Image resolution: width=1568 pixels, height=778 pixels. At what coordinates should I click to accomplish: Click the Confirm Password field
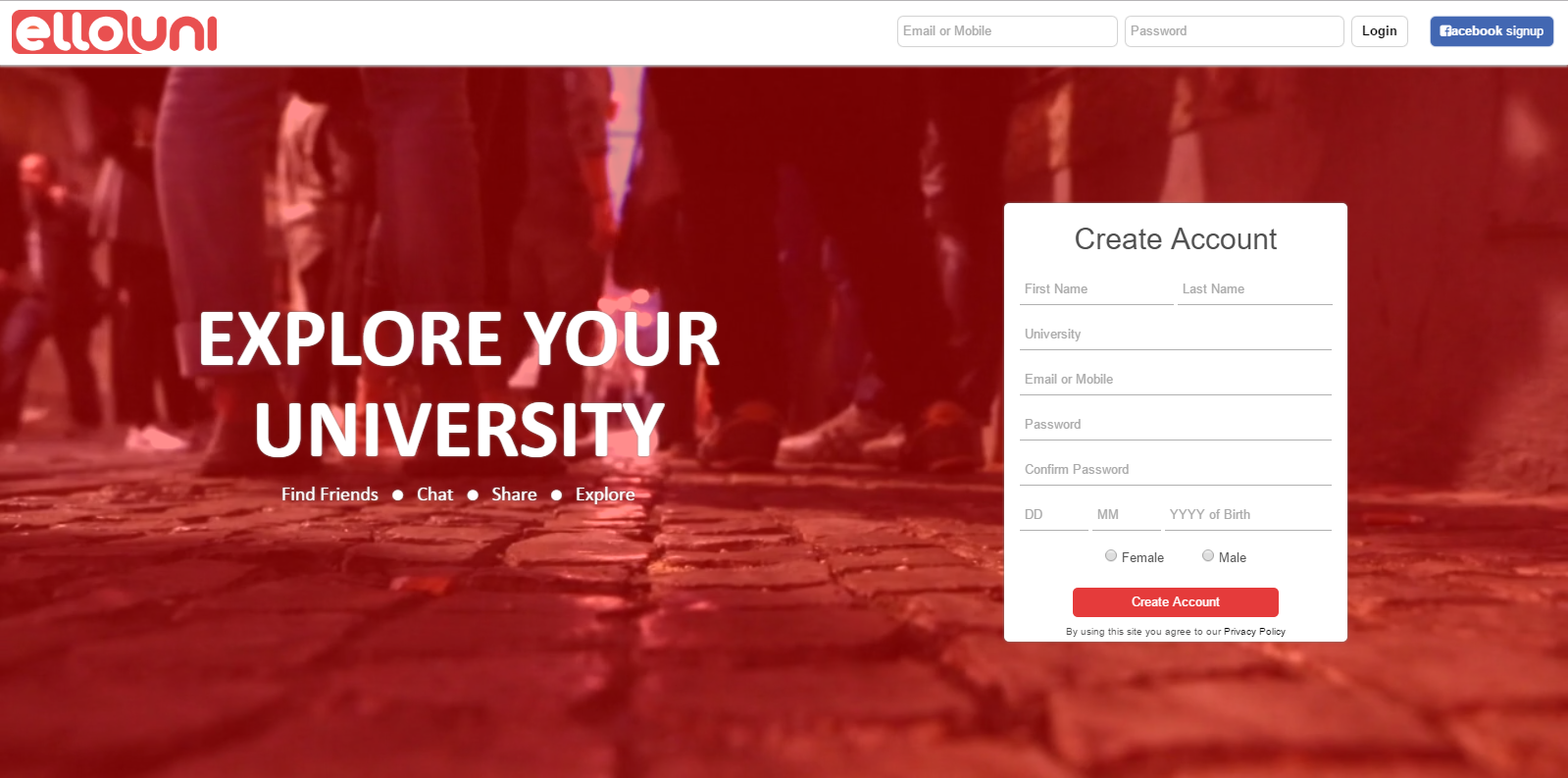pyautogui.click(x=1176, y=470)
